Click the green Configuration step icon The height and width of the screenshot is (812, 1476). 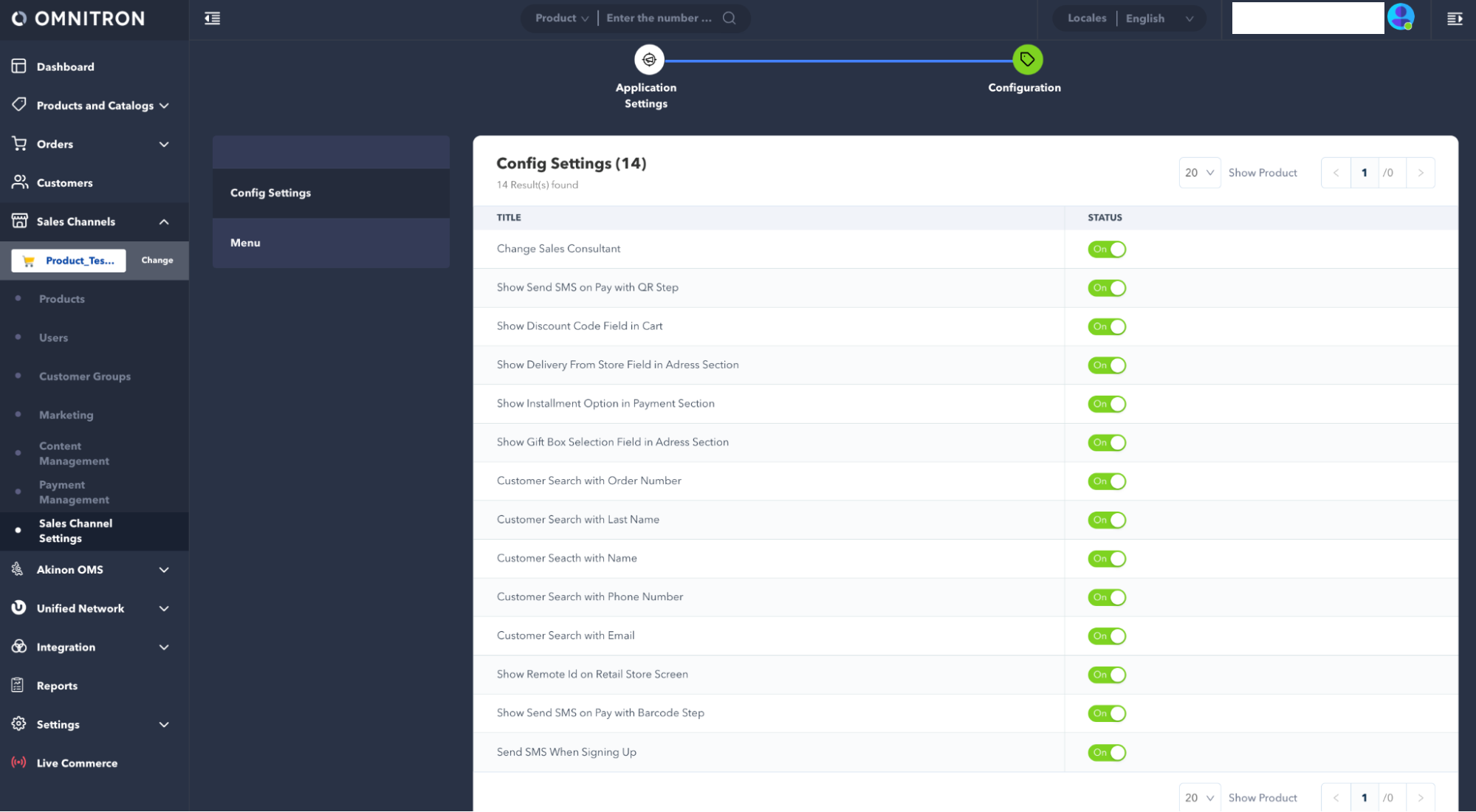[x=1026, y=60]
